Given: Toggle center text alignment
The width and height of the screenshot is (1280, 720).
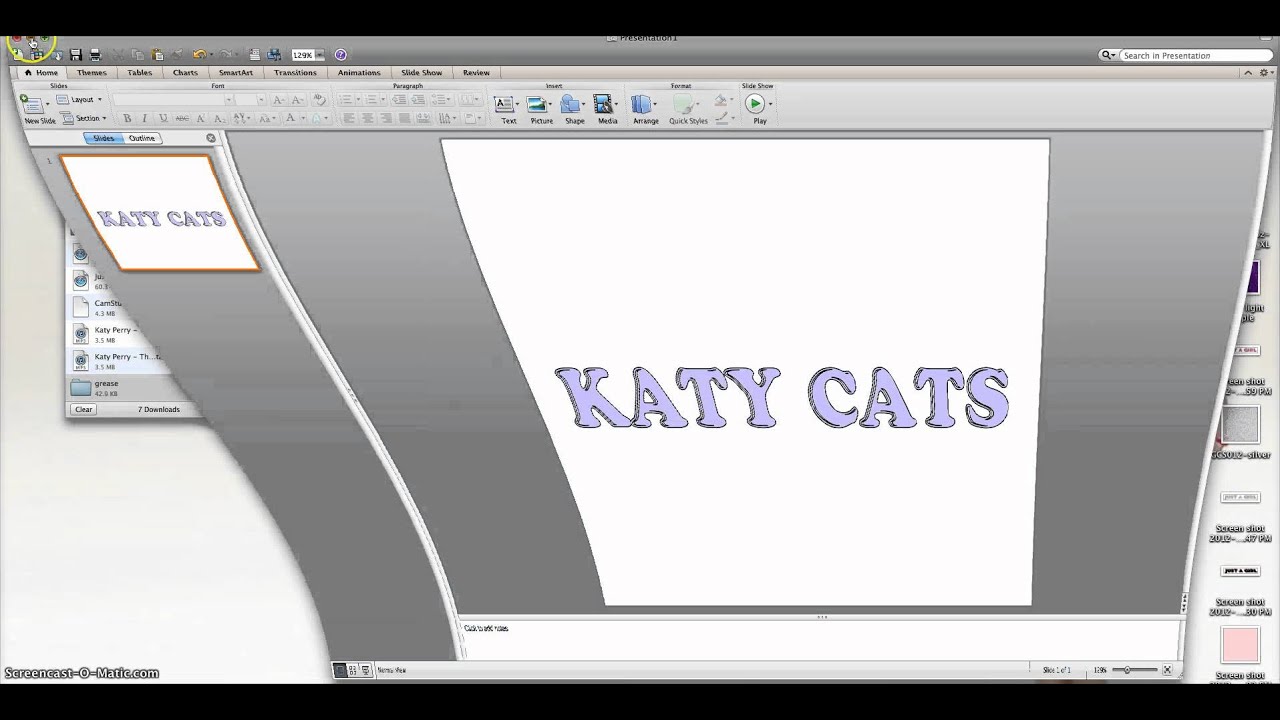Looking at the screenshot, I should tap(367, 118).
